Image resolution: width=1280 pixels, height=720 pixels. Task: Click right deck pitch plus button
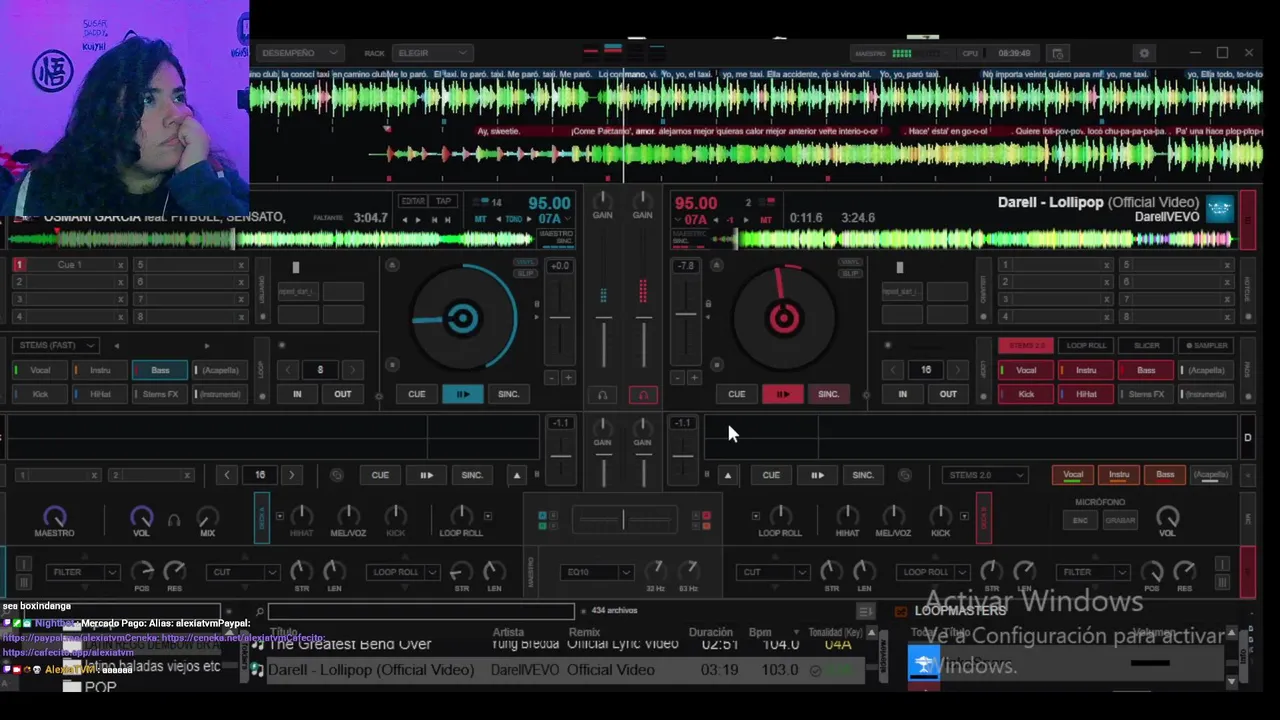point(694,378)
